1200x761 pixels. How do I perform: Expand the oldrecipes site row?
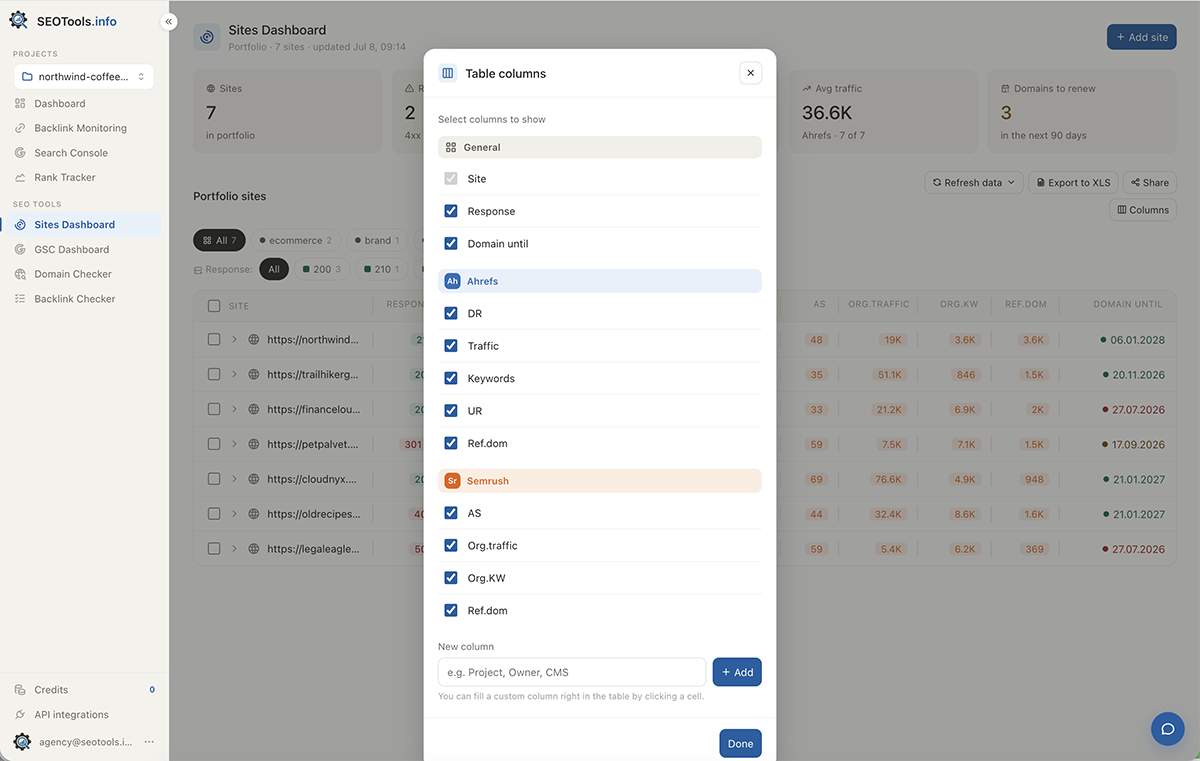coord(234,514)
